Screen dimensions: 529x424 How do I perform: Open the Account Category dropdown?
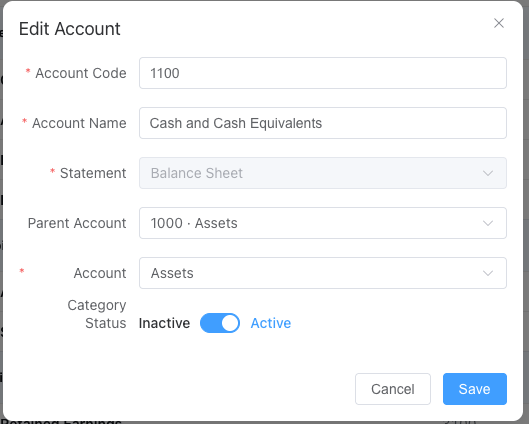pyautogui.click(x=323, y=273)
